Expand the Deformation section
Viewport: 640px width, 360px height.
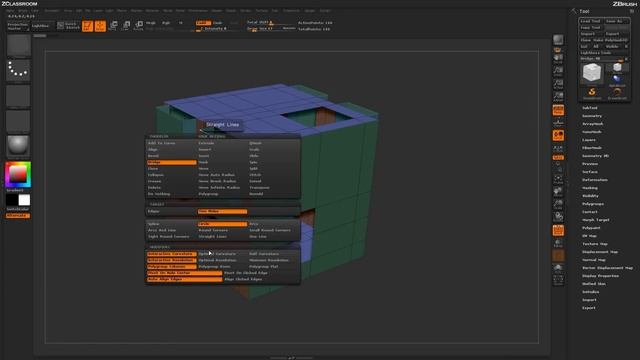[595, 180]
